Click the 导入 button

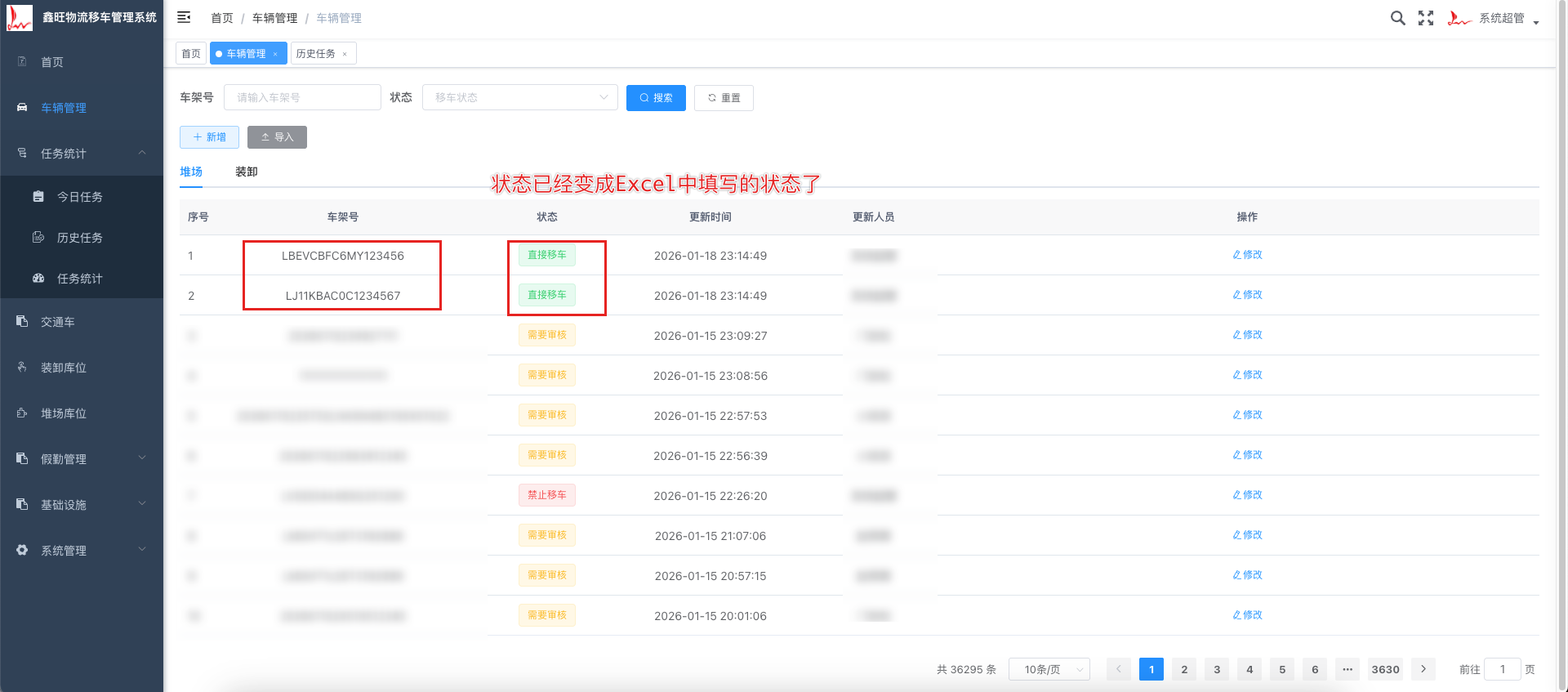click(x=277, y=137)
